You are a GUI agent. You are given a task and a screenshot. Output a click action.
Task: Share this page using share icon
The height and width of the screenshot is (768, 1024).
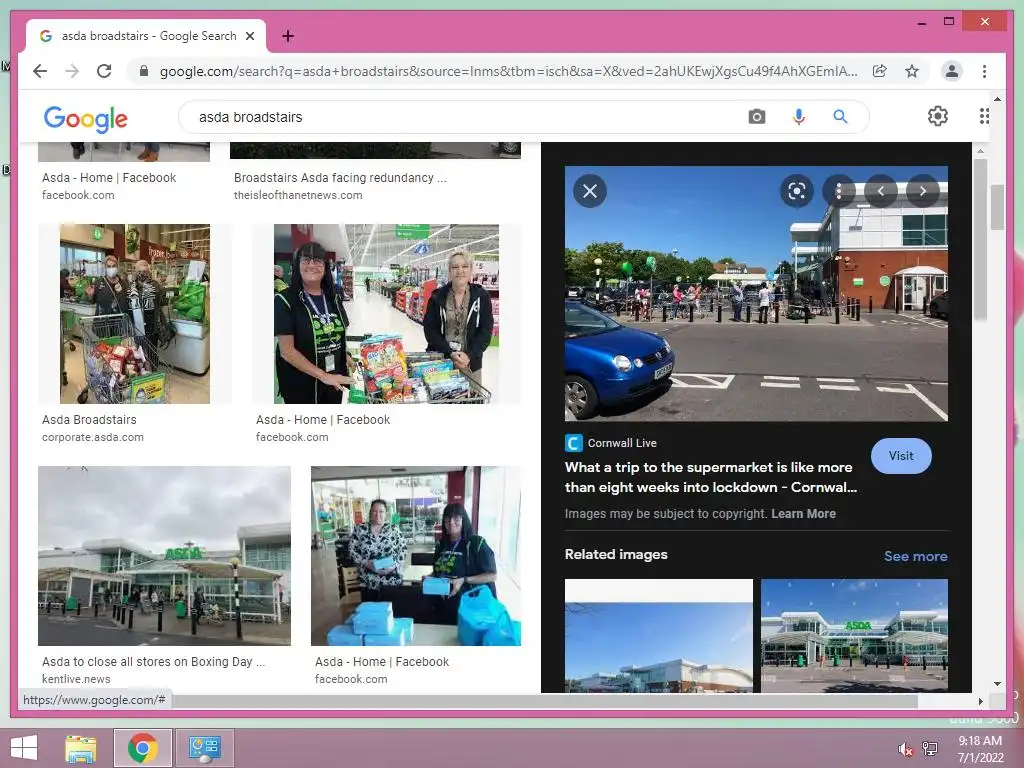point(880,71)
